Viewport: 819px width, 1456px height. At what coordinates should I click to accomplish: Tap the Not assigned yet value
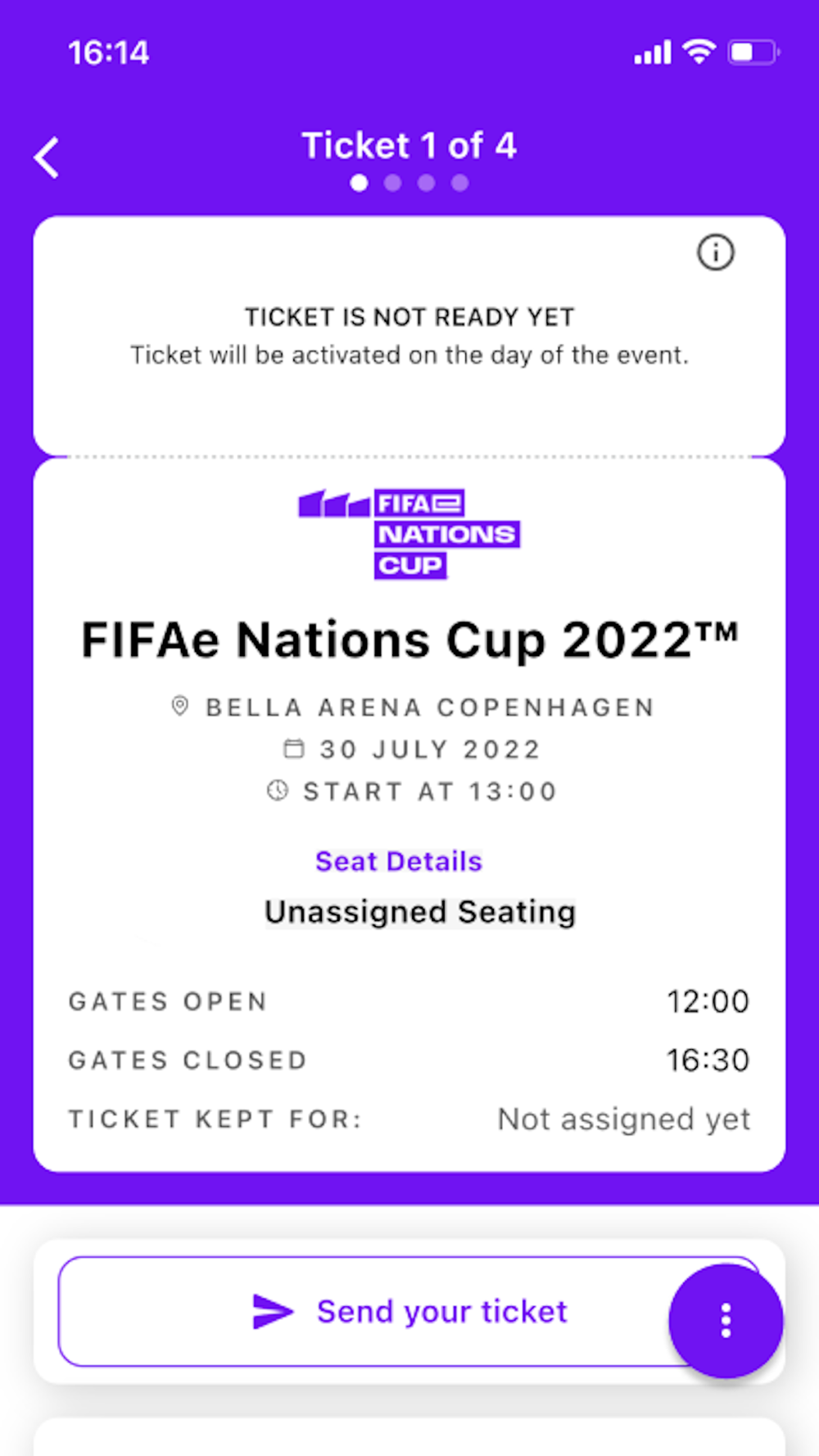pyautogui.click(x=624, y=1119)
